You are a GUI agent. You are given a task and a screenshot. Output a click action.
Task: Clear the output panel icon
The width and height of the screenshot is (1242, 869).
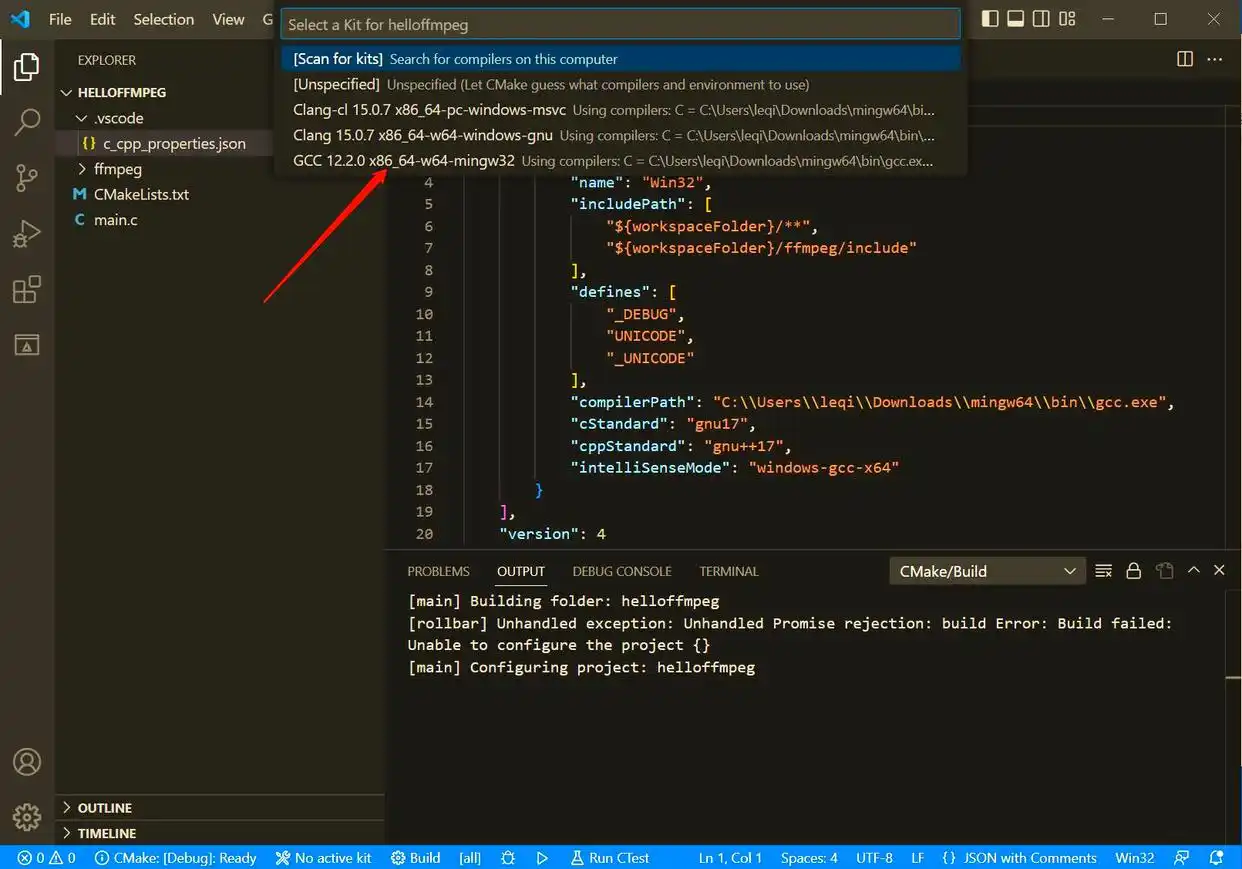pyautogui.click(x=1104, y=571)
